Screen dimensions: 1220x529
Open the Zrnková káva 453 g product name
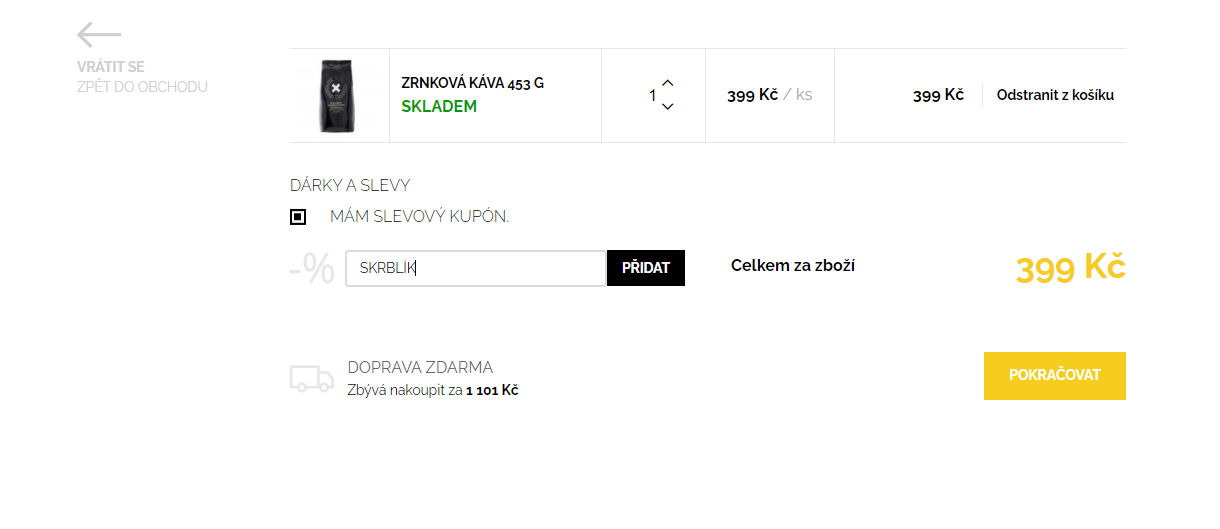pos(472,83)
